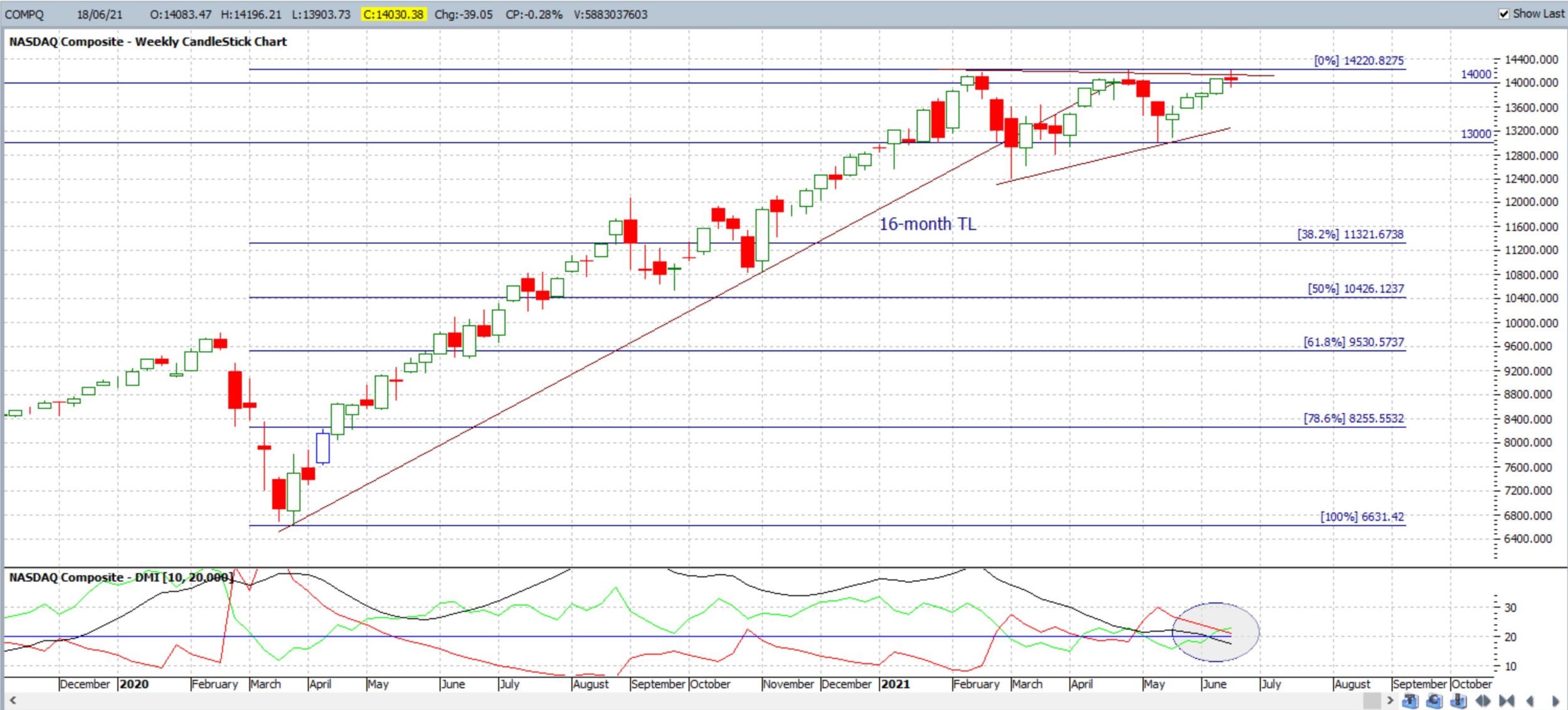This screenshot has width=1568, height=710.
Task: Toggle the Show Last checkbox
Action: pos(1503,14)
